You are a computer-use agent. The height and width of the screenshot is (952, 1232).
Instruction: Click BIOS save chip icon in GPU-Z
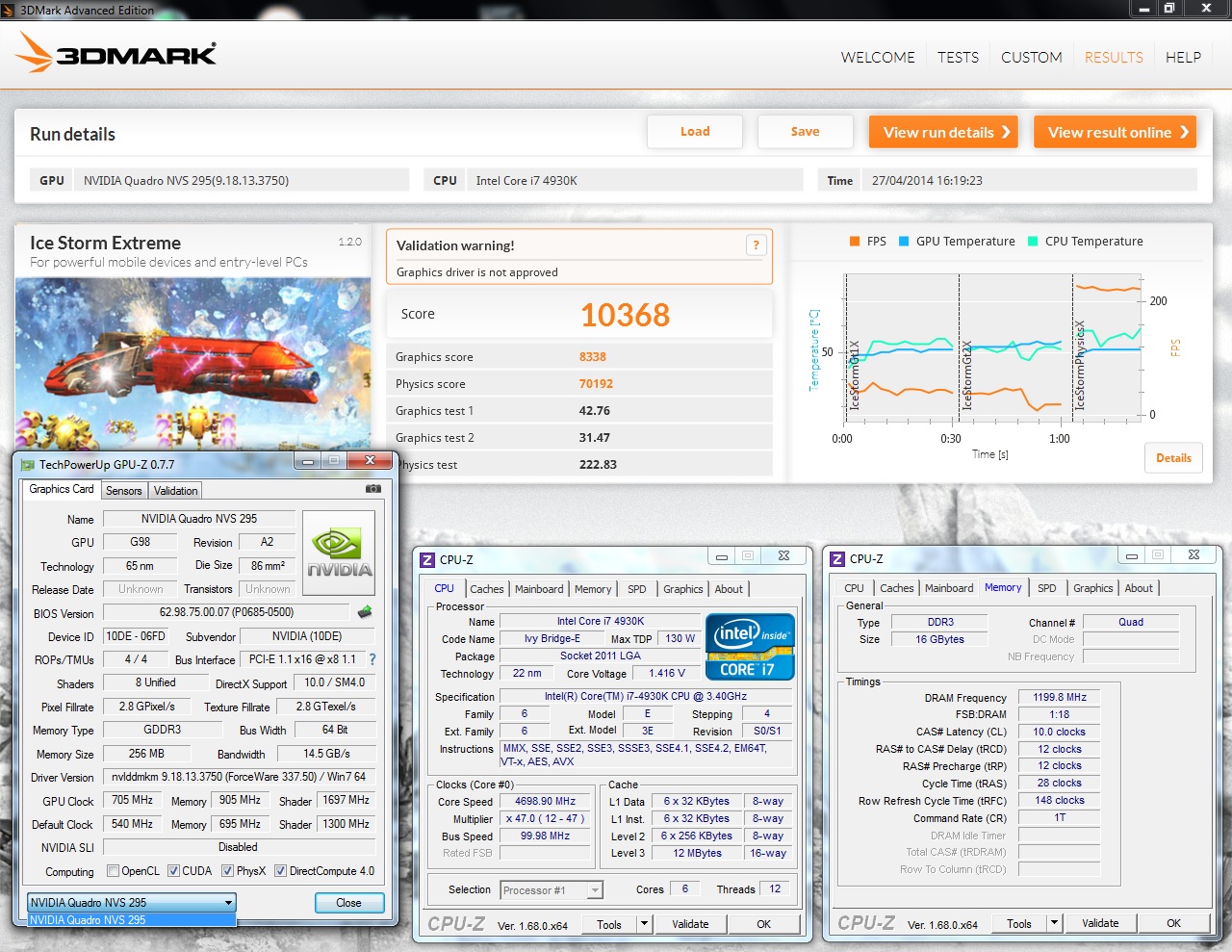click(365, 612)
